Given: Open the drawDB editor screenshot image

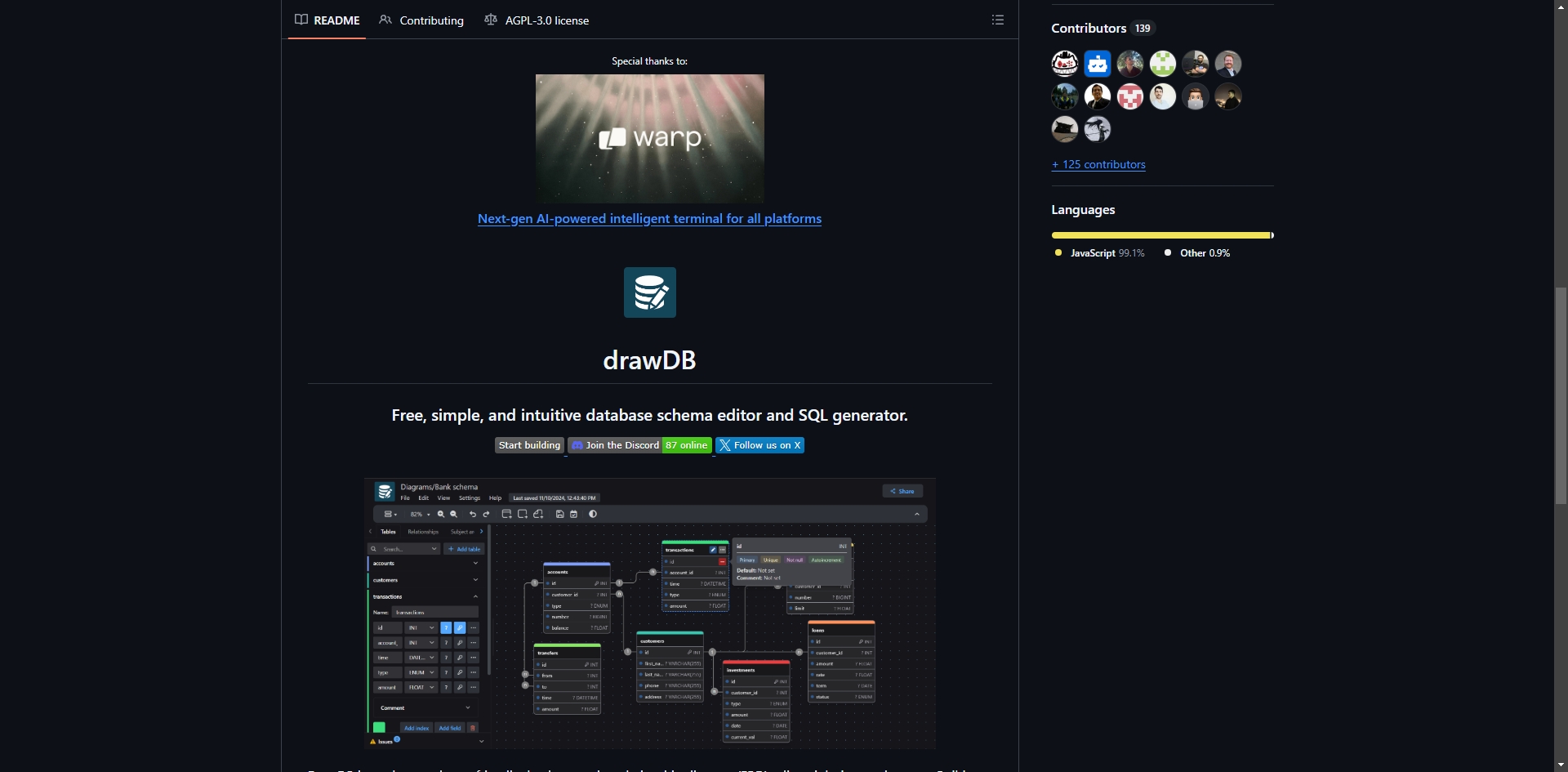Looking at the screenshot, I should click(x=650, y=614).
